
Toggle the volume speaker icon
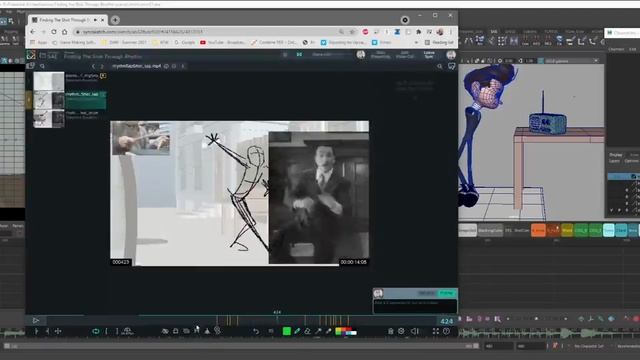415,331
